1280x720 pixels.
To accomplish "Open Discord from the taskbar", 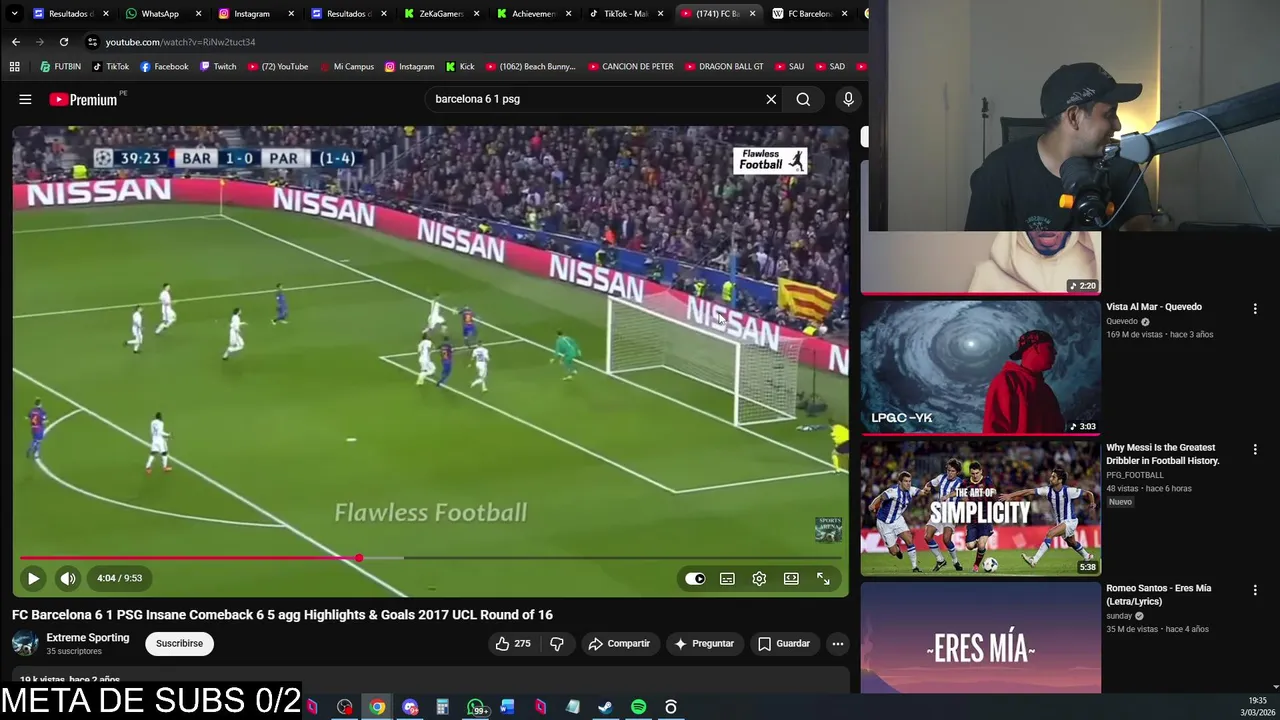I will coord(410,707).
